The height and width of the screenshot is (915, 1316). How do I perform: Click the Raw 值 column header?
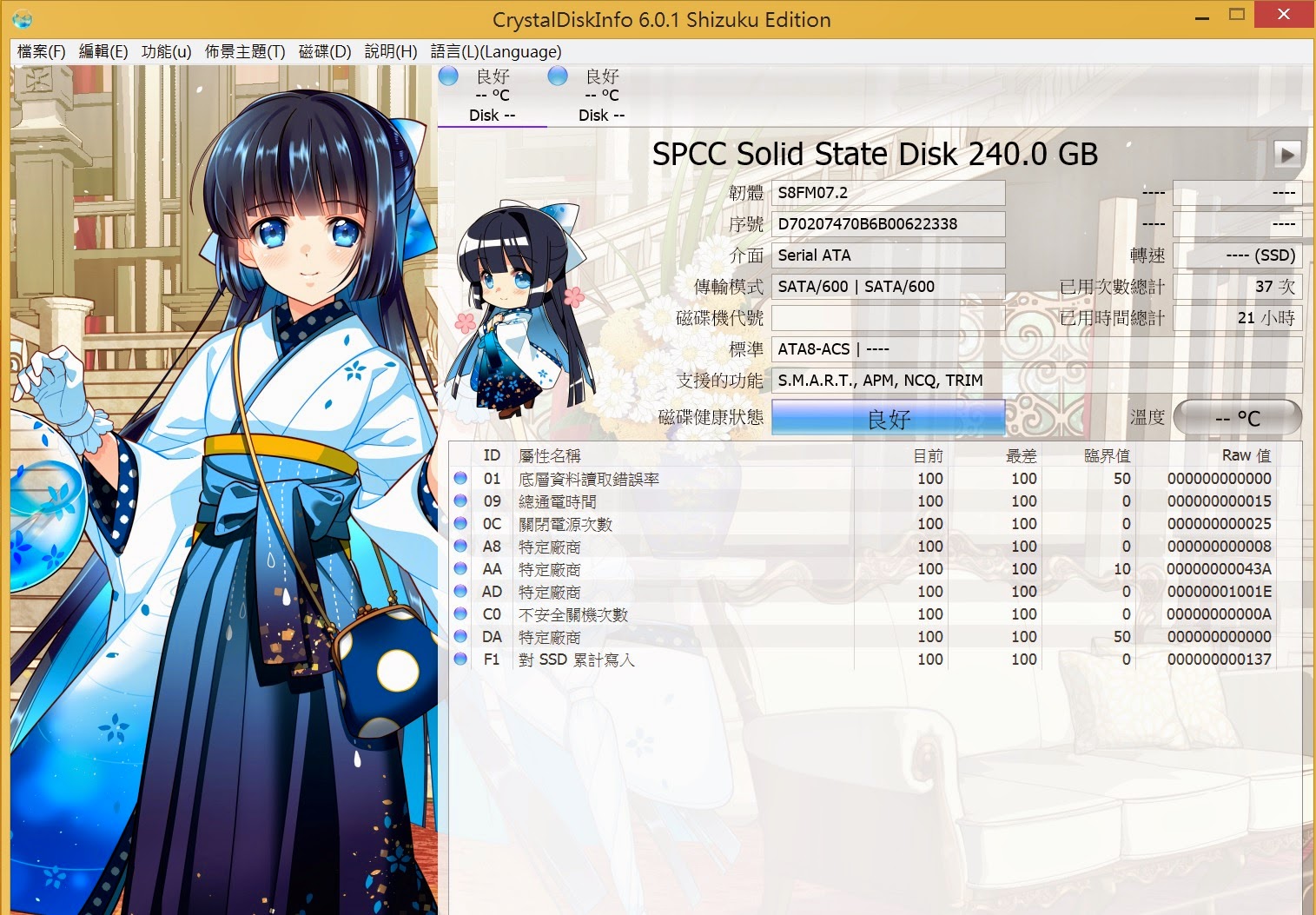pos(1206,455)
